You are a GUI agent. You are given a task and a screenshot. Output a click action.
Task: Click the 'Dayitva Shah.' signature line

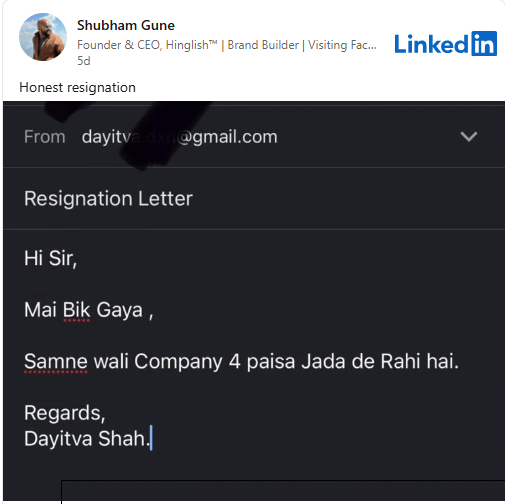tap(87, 438)
